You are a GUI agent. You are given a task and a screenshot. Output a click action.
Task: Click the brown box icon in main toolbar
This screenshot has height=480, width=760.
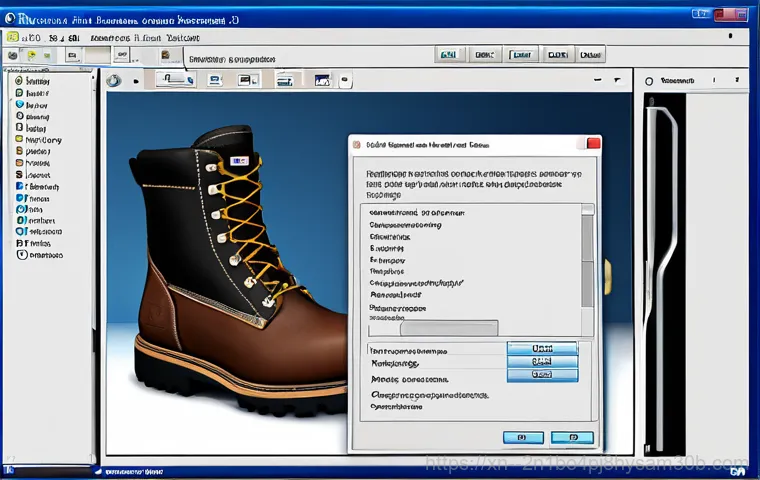[165, 55]
